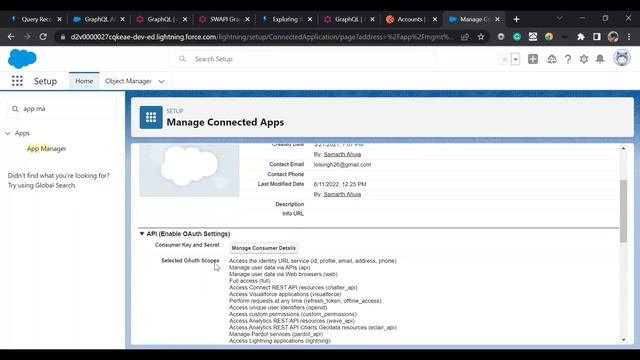Click the share page icon in address bar
This screenshot has height=360, width=640.
pyautogui.click(x=465, y=37)
